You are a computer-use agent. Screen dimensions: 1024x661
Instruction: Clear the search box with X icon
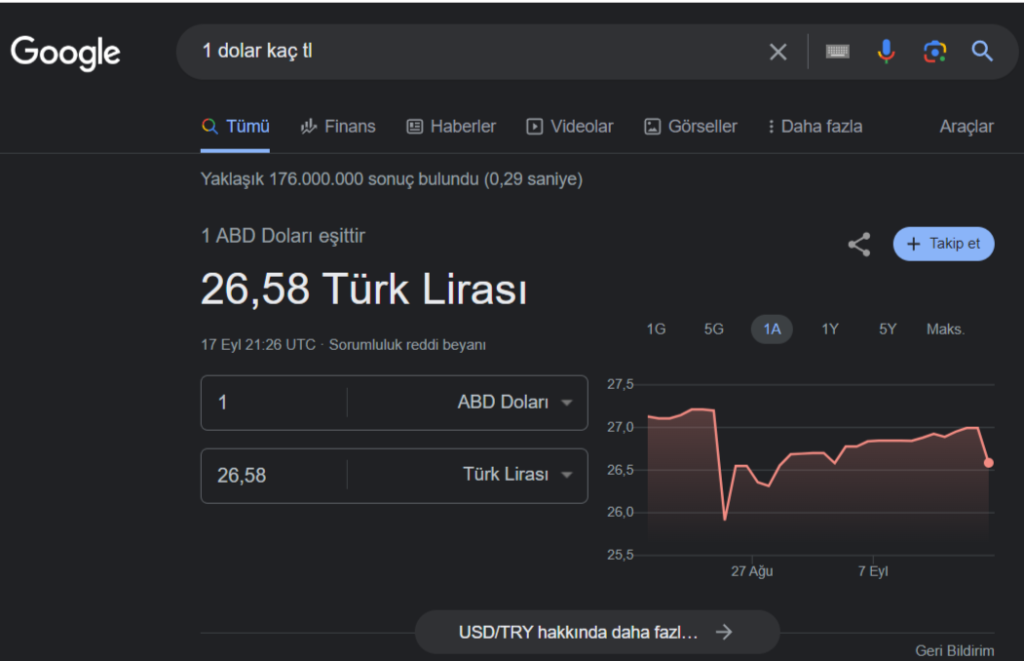pos(778,52)
